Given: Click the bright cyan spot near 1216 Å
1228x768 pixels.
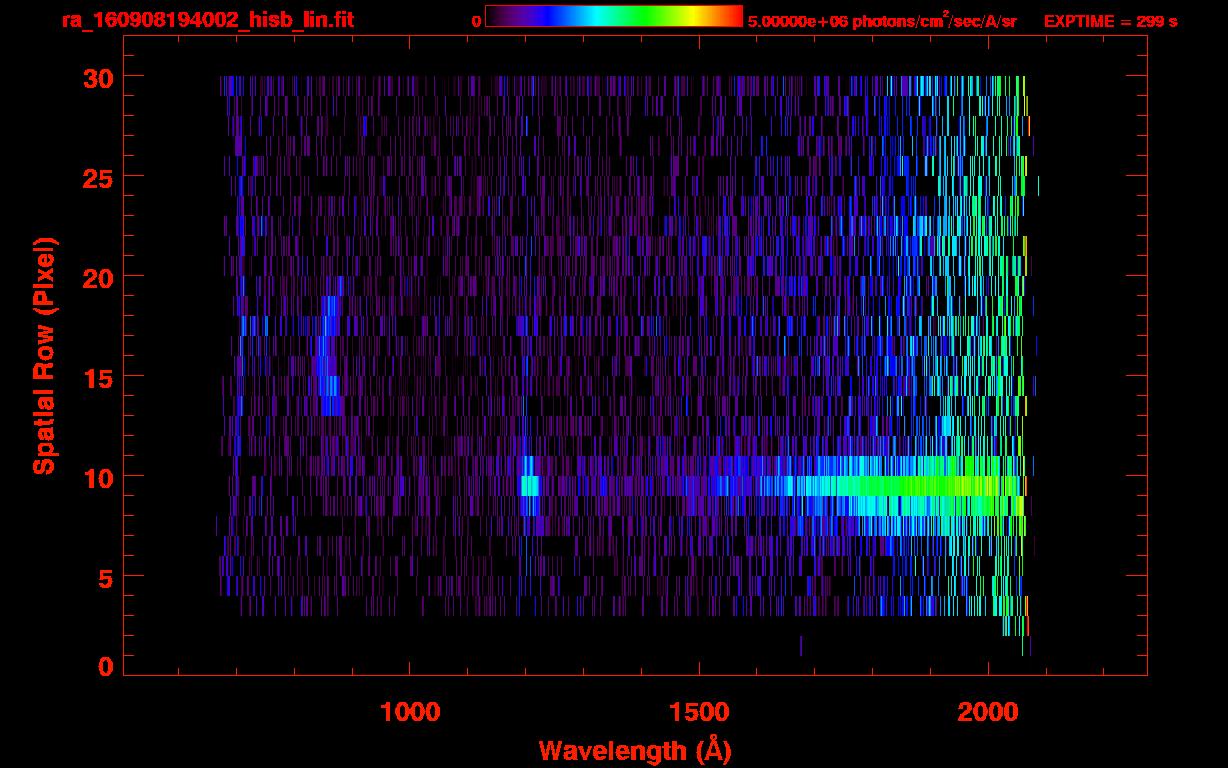Looking at the screenshot, I should tap(530, 486).
